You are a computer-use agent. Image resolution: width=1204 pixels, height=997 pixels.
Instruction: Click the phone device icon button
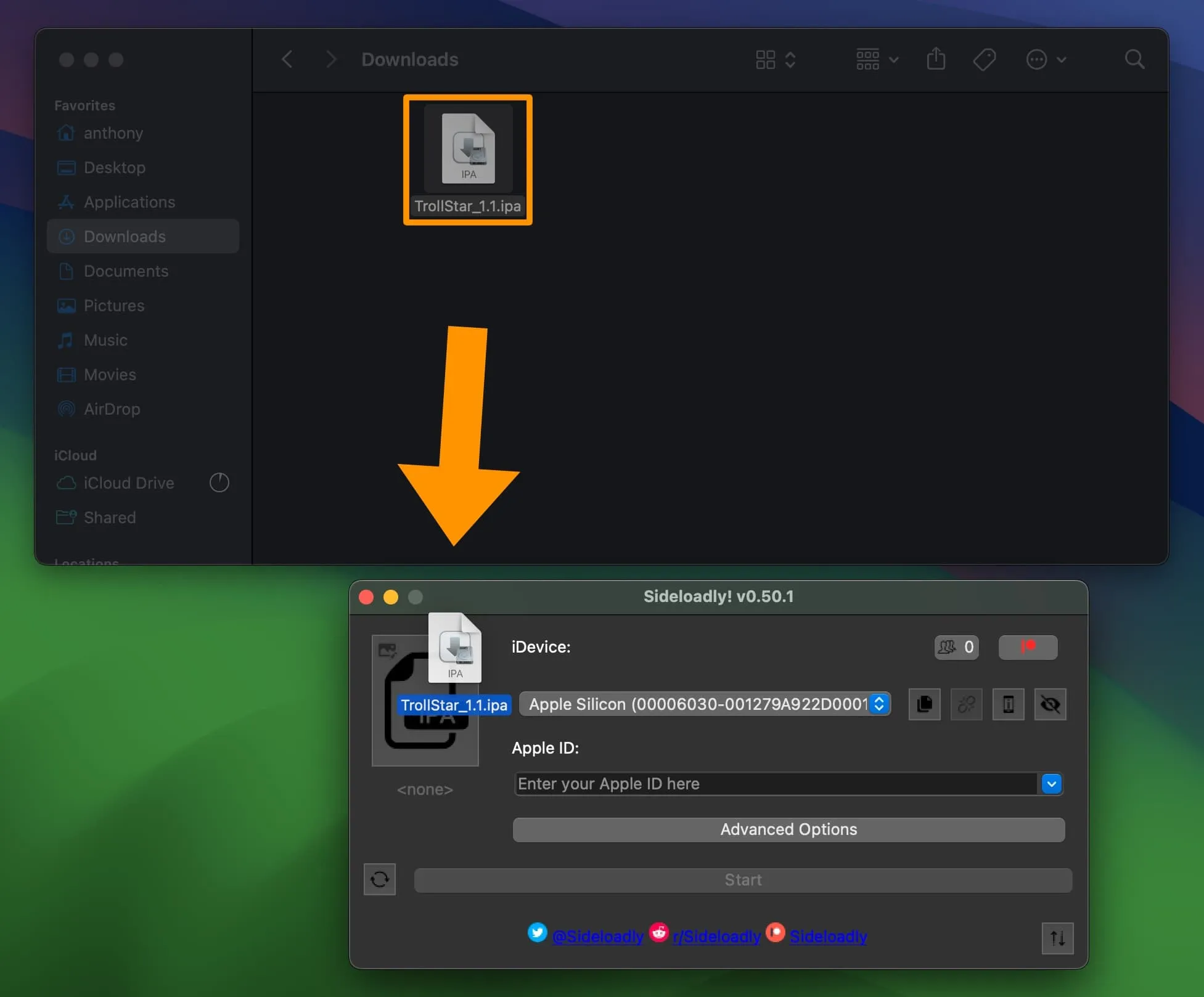(x=1009, y=704)
